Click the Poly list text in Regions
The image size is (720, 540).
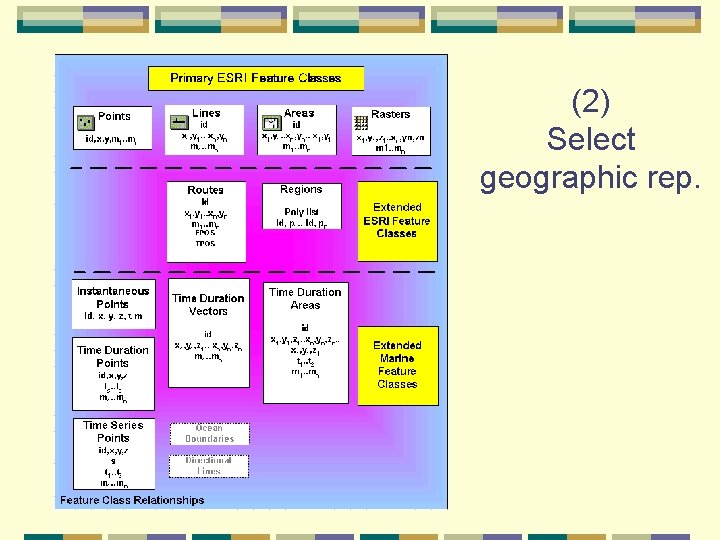[x=301, y=212]
